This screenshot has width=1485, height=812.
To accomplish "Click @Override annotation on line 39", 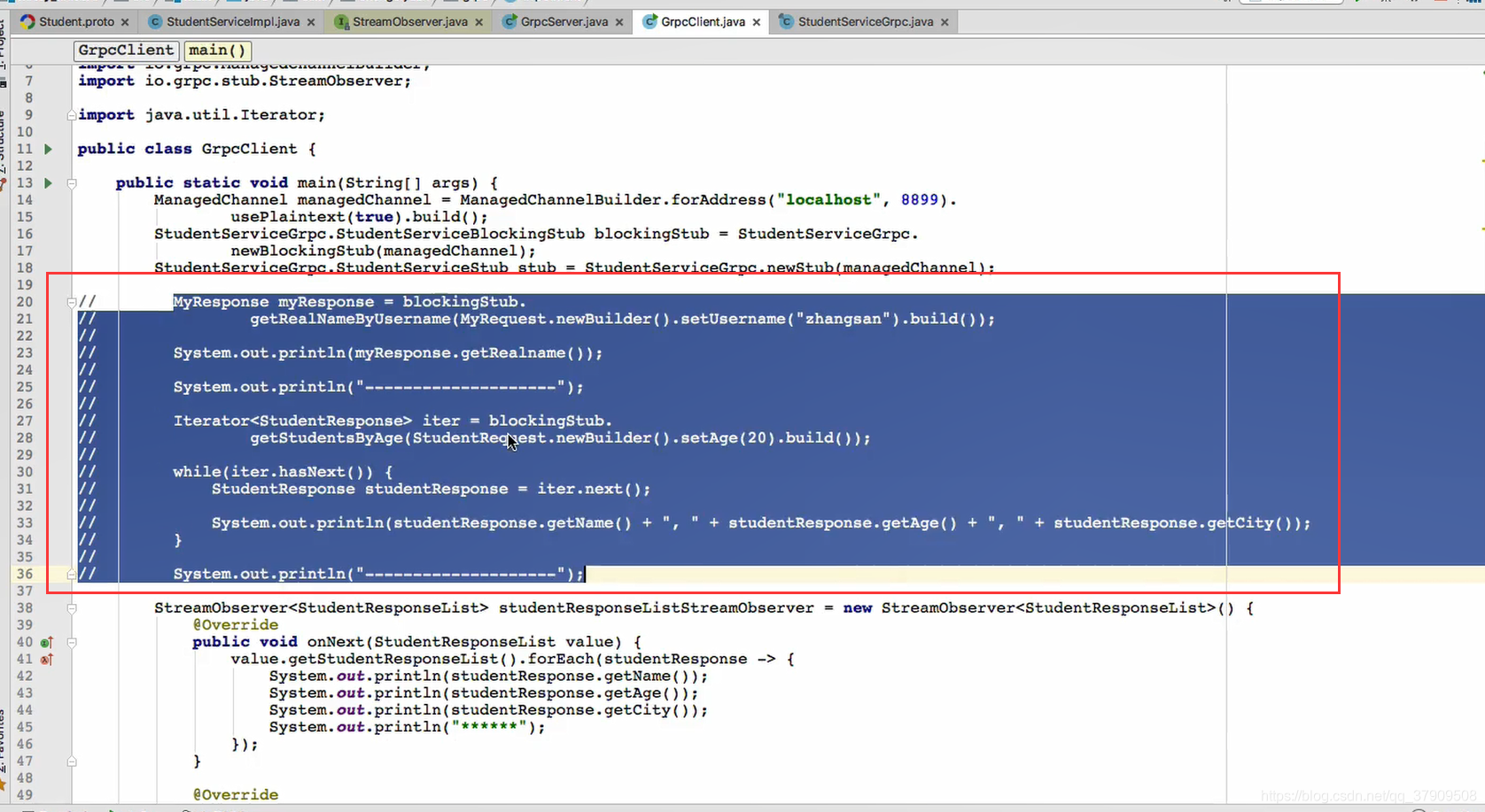I will coord(236,625).
